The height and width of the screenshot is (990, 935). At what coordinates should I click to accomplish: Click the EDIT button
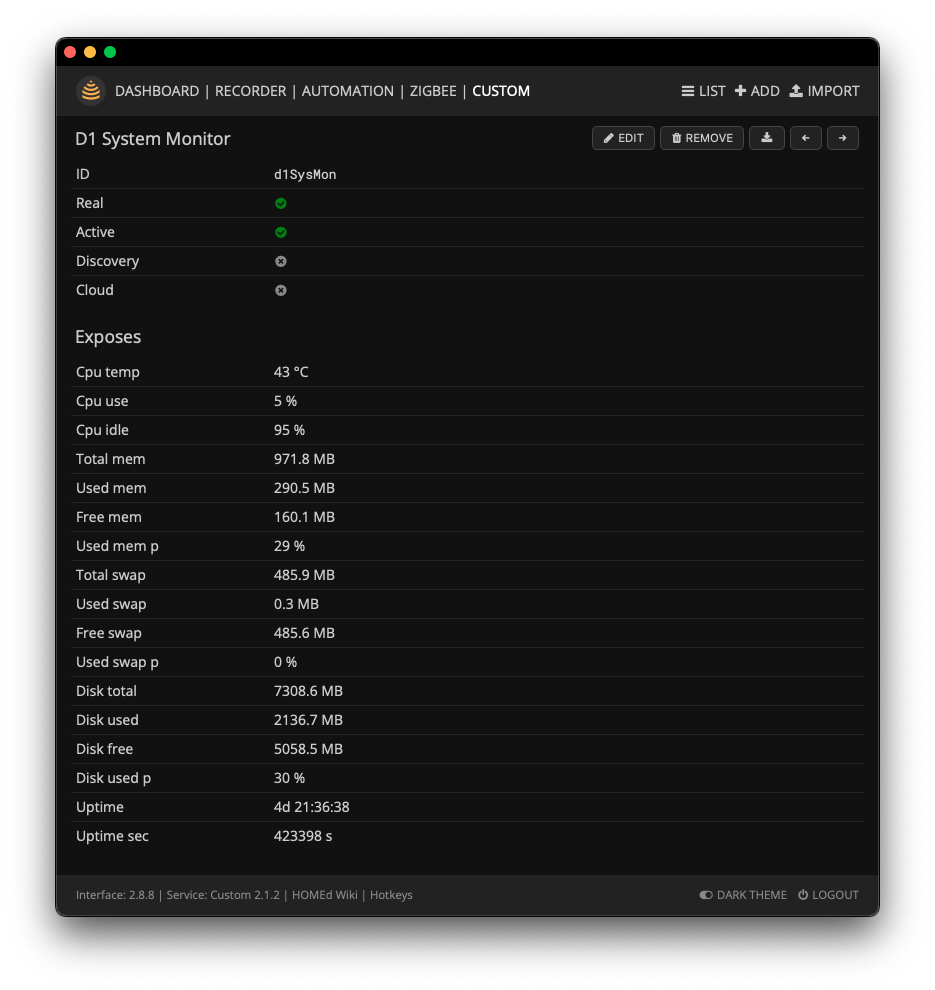pyautogui.click(x=623, y=138)
